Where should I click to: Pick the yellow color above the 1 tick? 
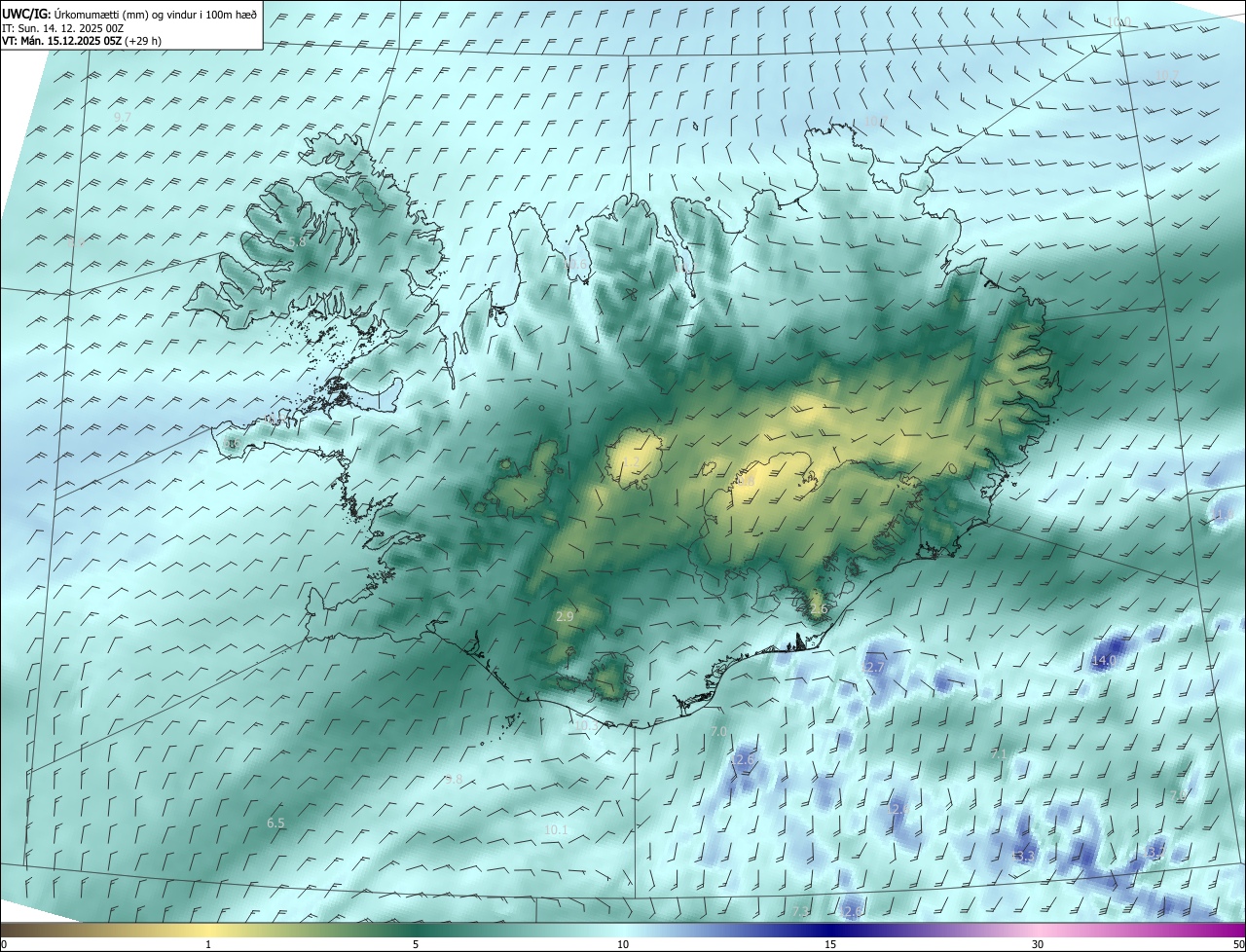point(208,931)
